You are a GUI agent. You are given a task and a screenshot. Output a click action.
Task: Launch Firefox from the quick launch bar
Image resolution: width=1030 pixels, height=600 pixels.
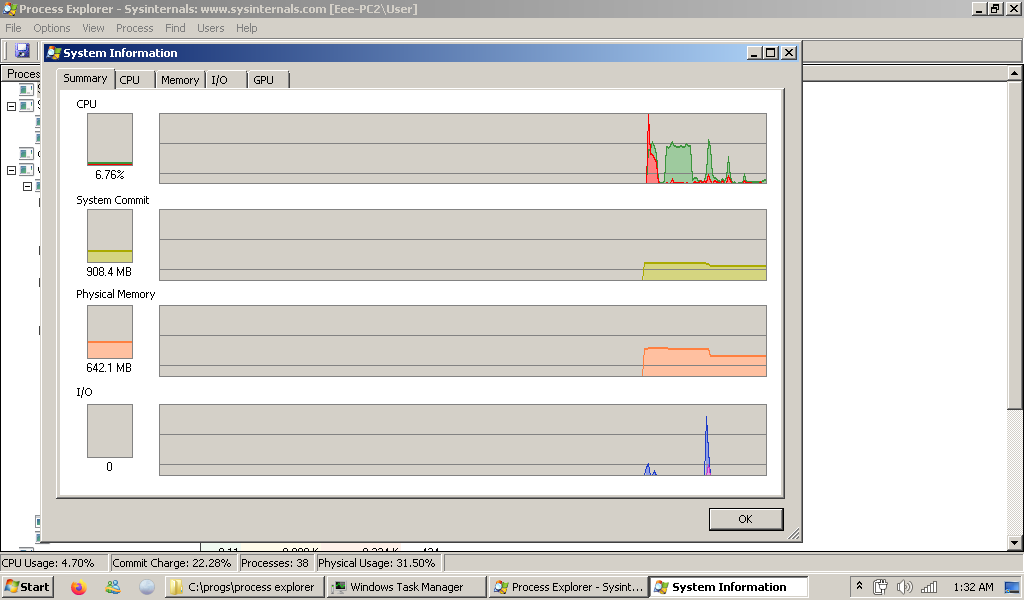click(79, 587)
